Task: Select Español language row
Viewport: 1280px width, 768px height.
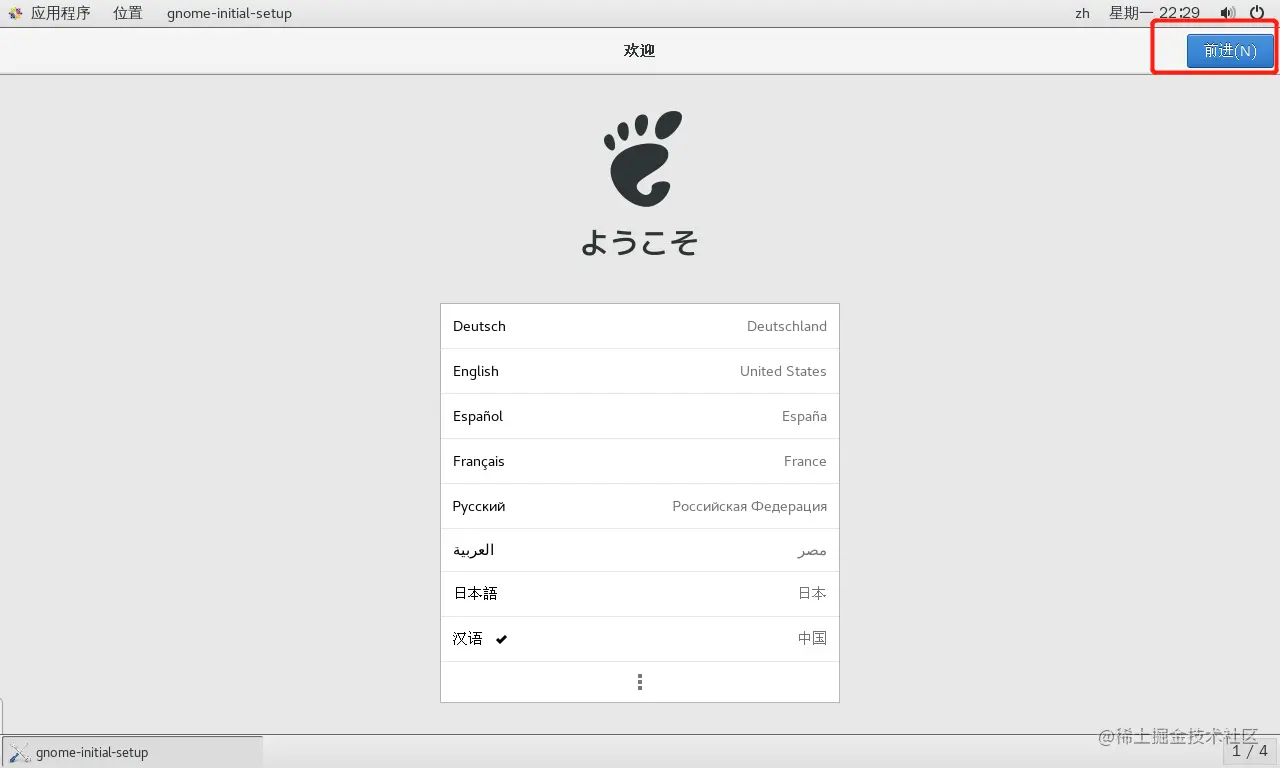Action: pyautogui.click(x=640, y=416)
